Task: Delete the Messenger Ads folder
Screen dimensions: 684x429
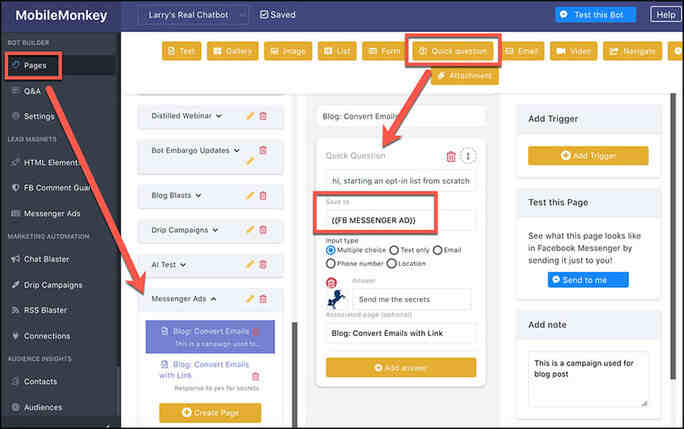Action: [x=263, y=299]
